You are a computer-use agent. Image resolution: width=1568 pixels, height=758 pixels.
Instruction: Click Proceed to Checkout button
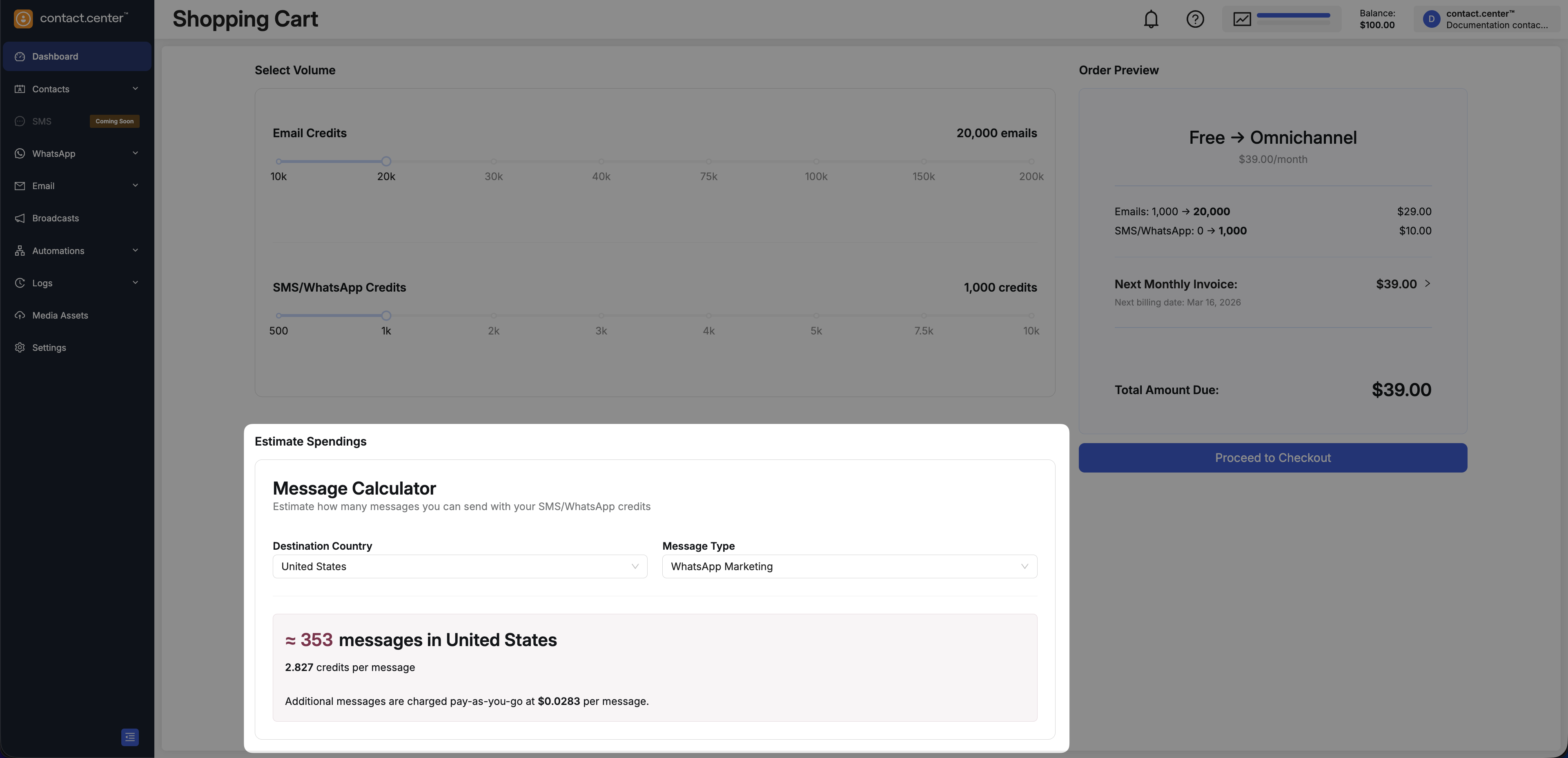[x=1272, y=458]
